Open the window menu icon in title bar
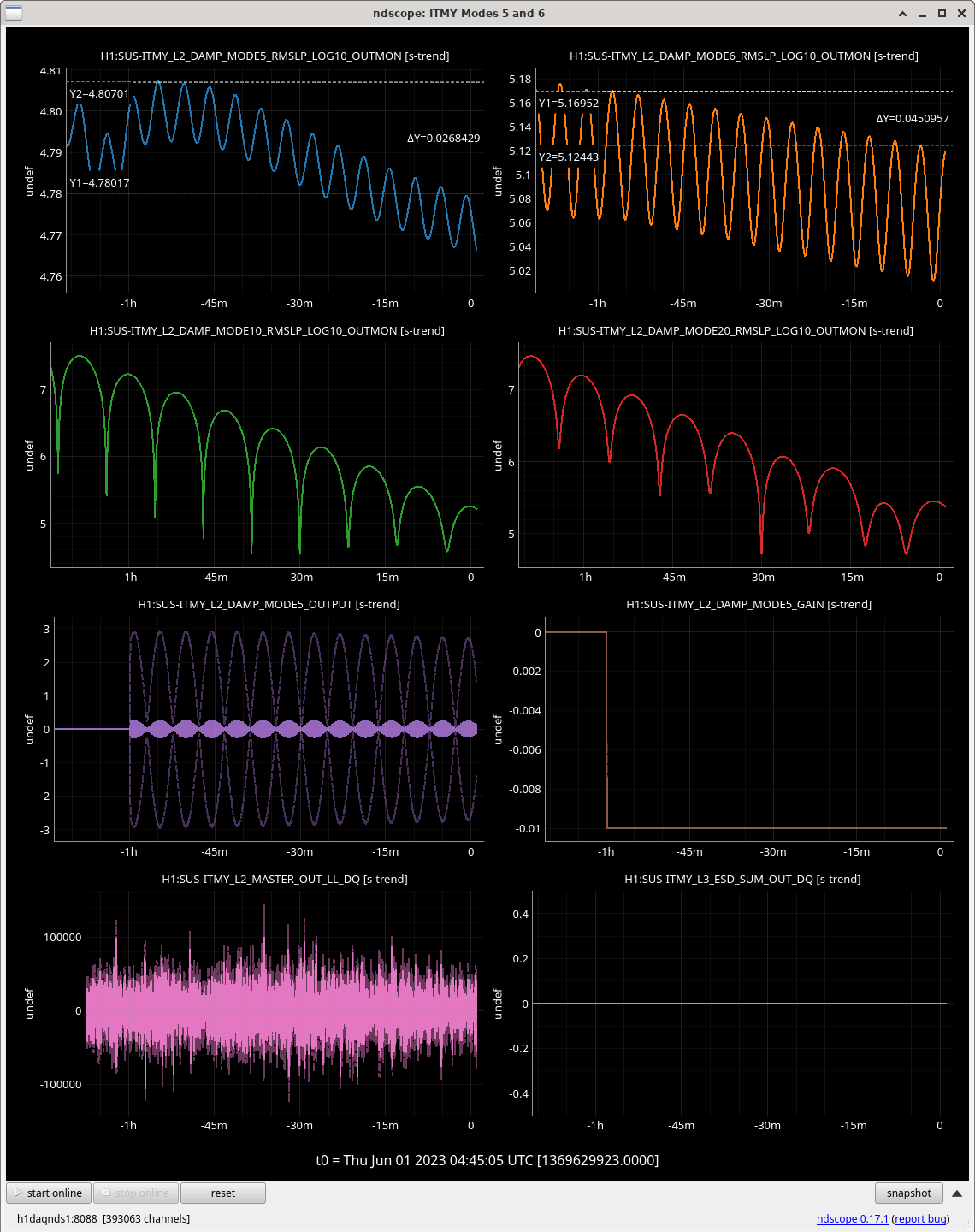The image size is (975, 1232). pyautogui.click(x=13, y=13)
